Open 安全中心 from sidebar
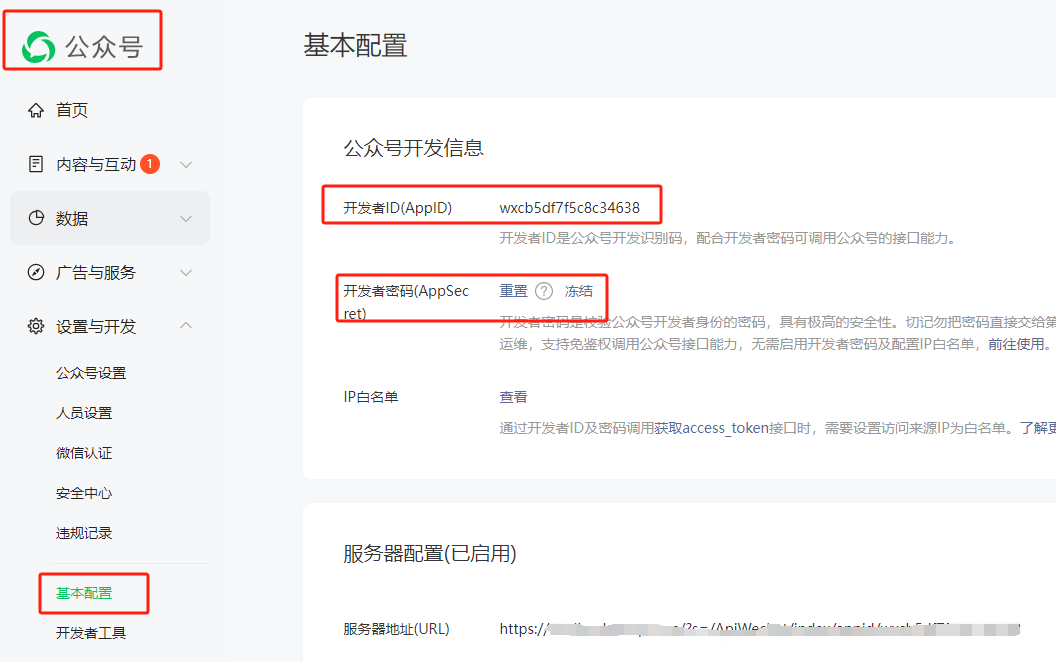Screen dimensions: 1056x662 click(x=84, y=493)
